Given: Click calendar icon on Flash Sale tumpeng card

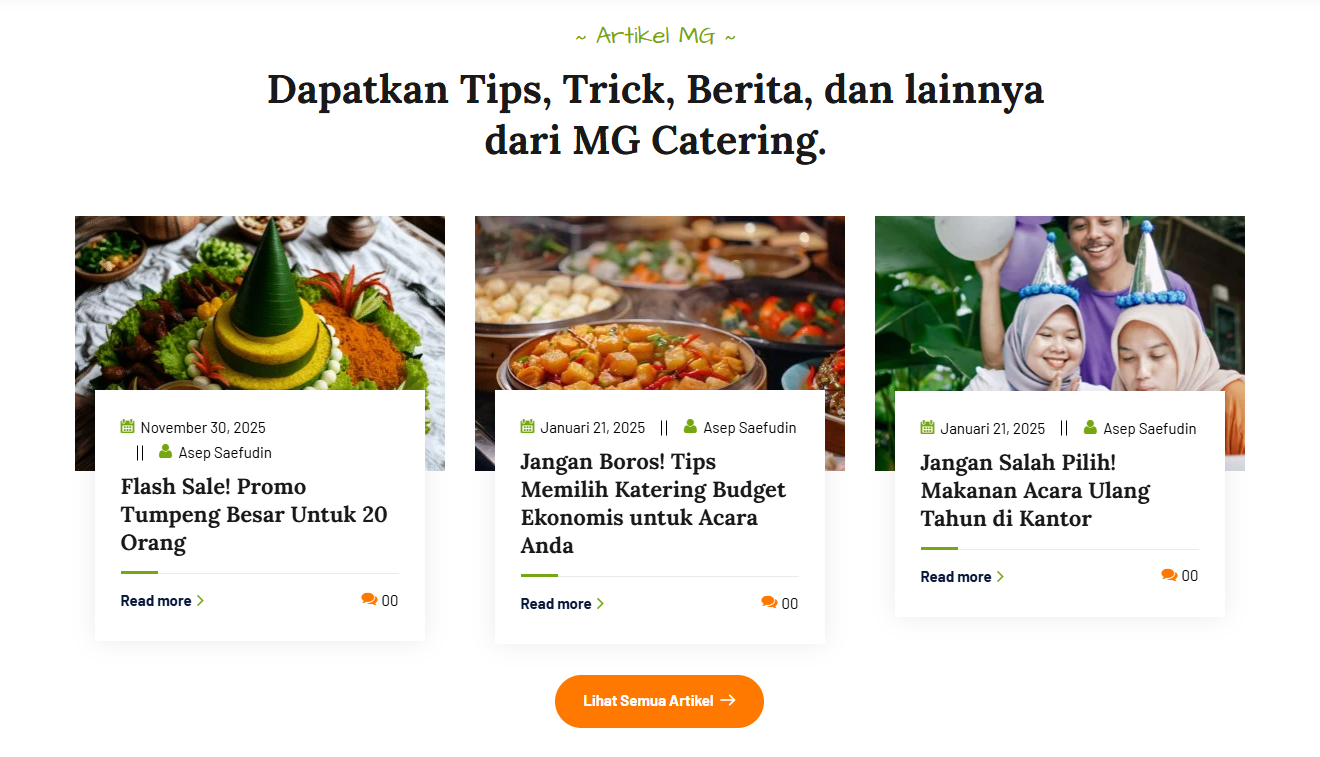Looking at the screenshot, I should pyautogui.click(x=127, y=427).
